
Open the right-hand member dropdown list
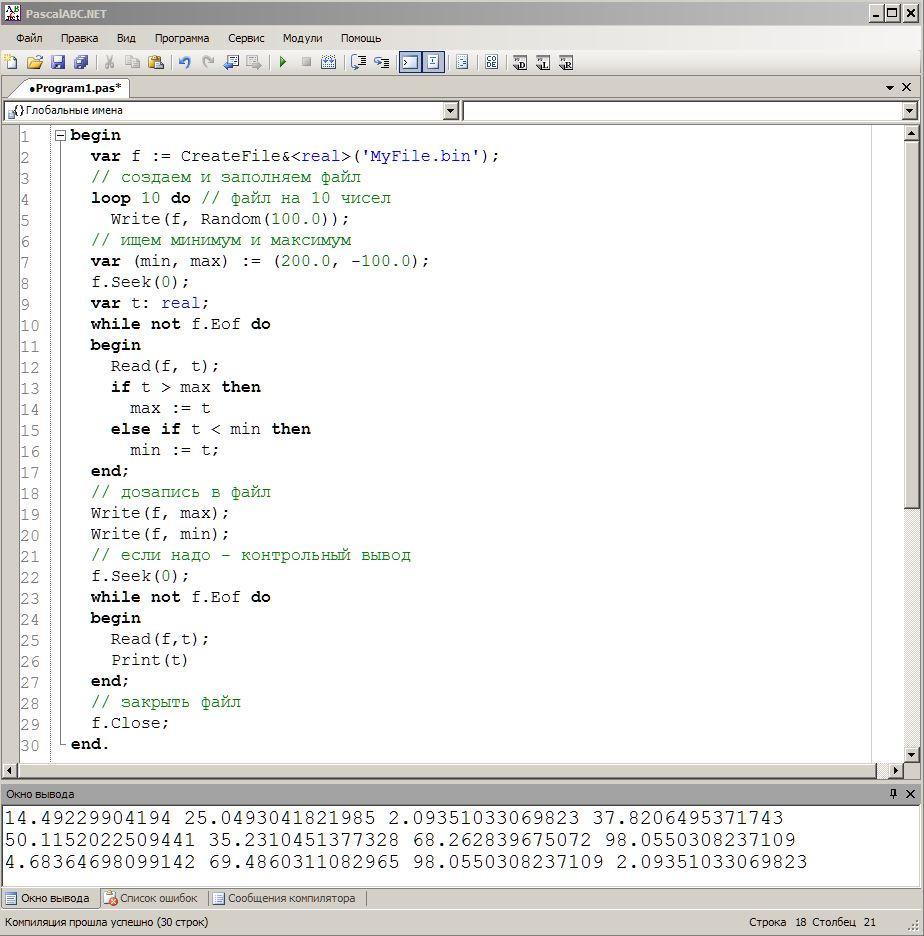[x=909, y=111]
